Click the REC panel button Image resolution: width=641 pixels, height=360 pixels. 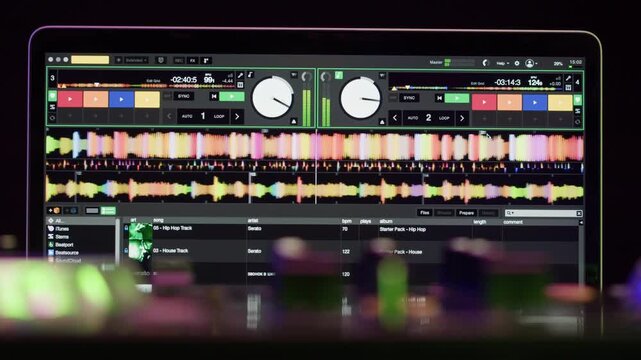coord(179,60)
